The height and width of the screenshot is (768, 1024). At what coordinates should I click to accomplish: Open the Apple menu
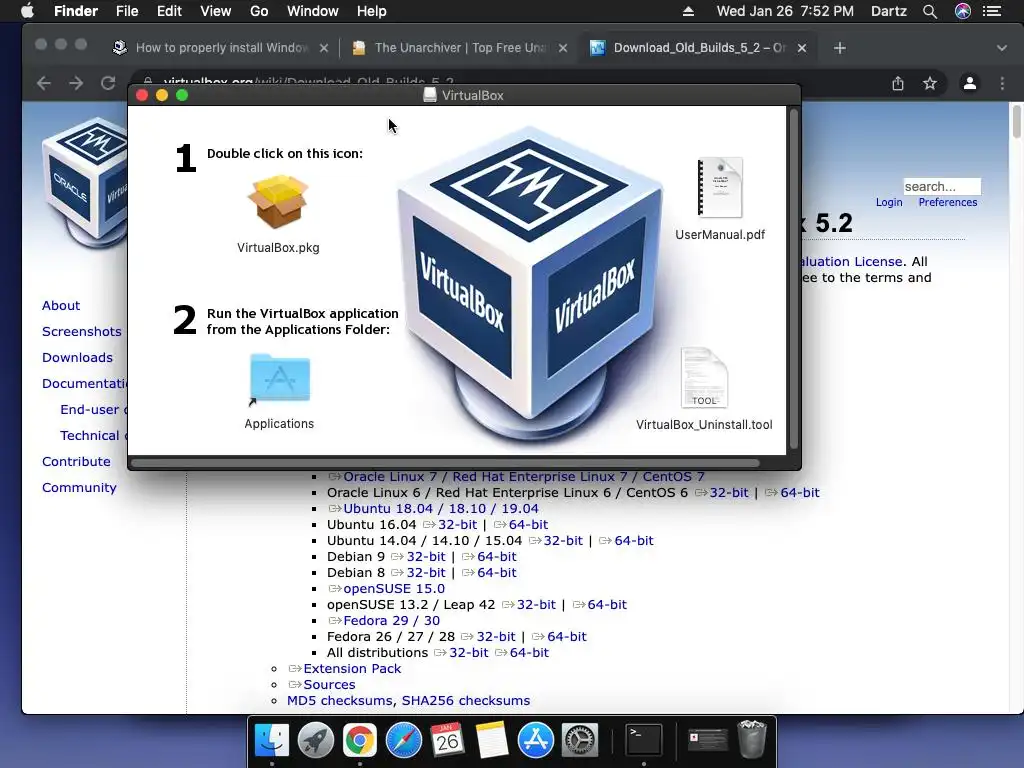[x=27, y=10]
